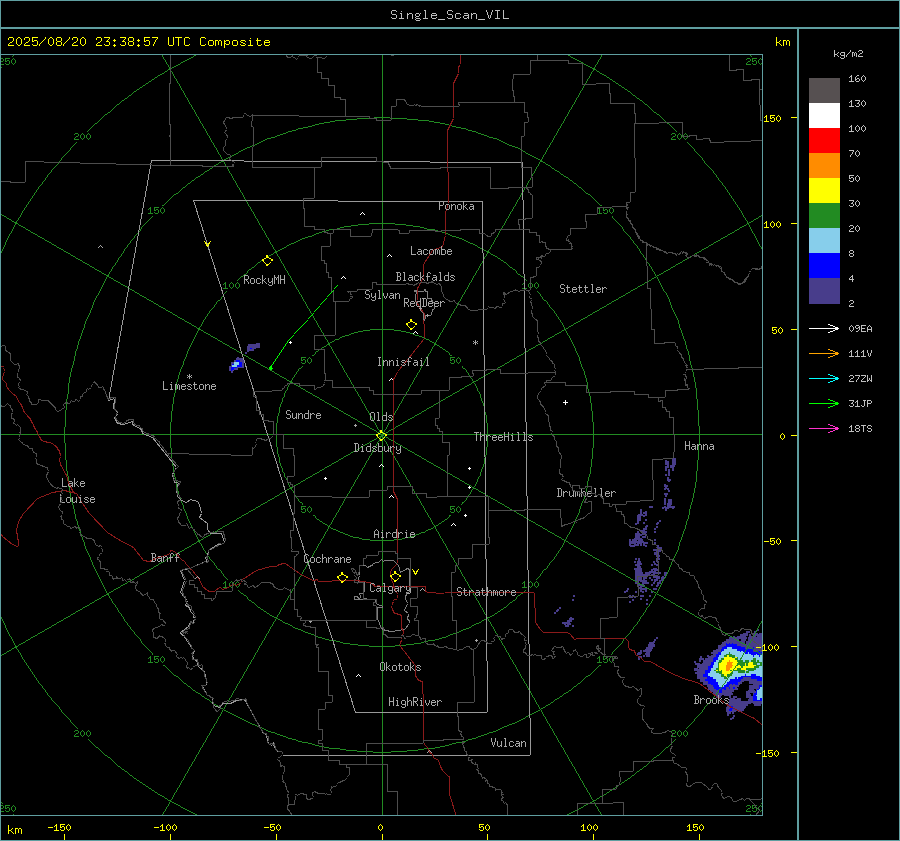
Task: Click the Drumheller label
Action: [586, 493]
